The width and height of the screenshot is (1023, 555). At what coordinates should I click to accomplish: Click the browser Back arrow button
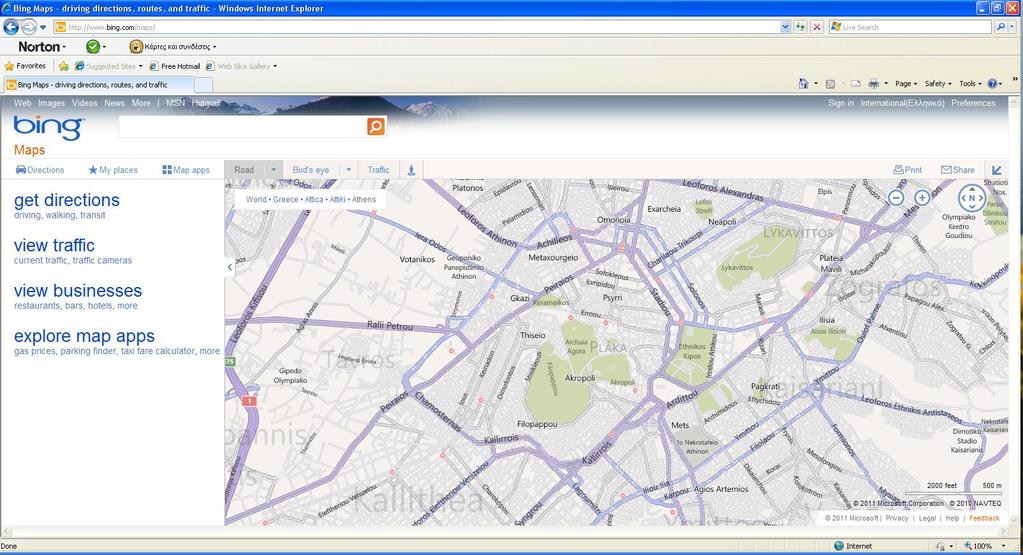11,27
